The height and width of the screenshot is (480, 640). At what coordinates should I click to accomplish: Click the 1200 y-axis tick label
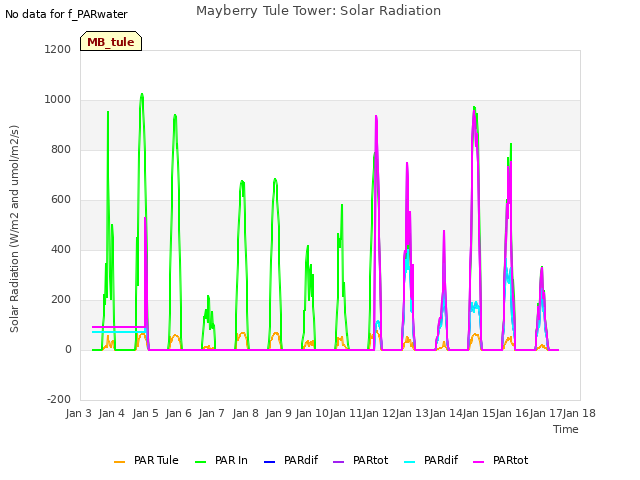58,49
